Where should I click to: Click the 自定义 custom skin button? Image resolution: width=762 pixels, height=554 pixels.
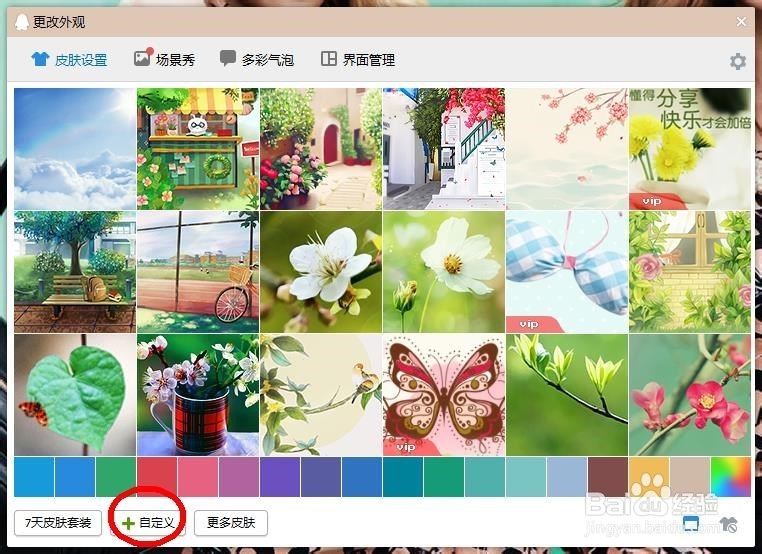click(x=148, y=523)
